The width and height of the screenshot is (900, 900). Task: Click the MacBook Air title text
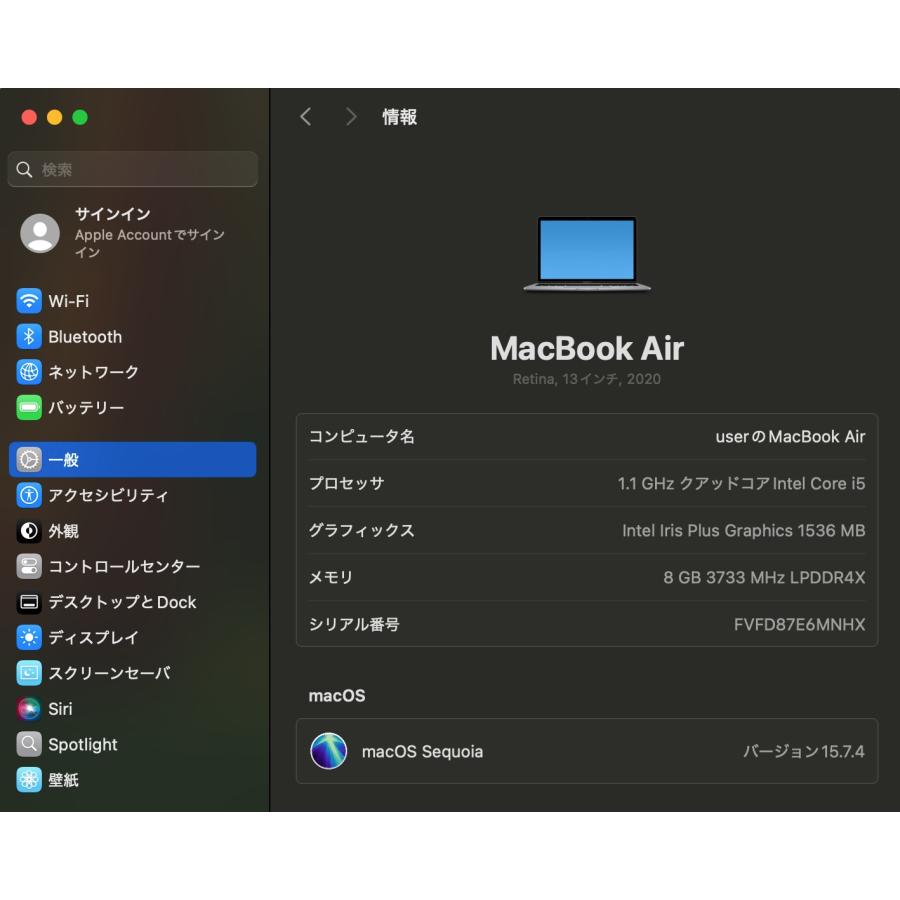pyautogui.click(x=587, y=348)
